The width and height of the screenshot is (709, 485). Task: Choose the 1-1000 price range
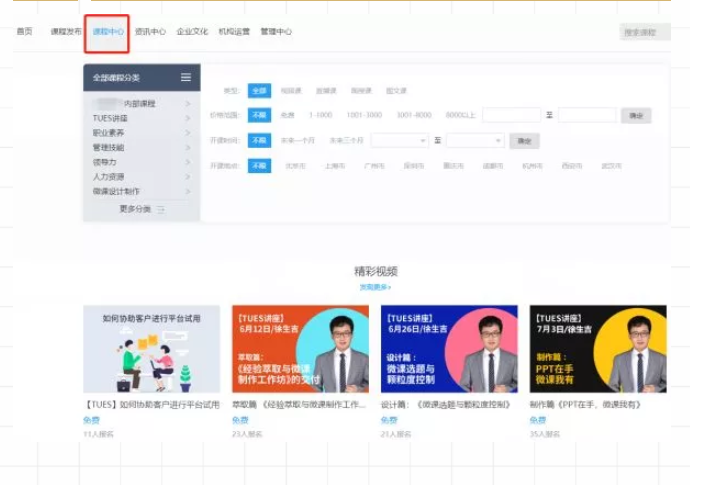coord(321,115)
